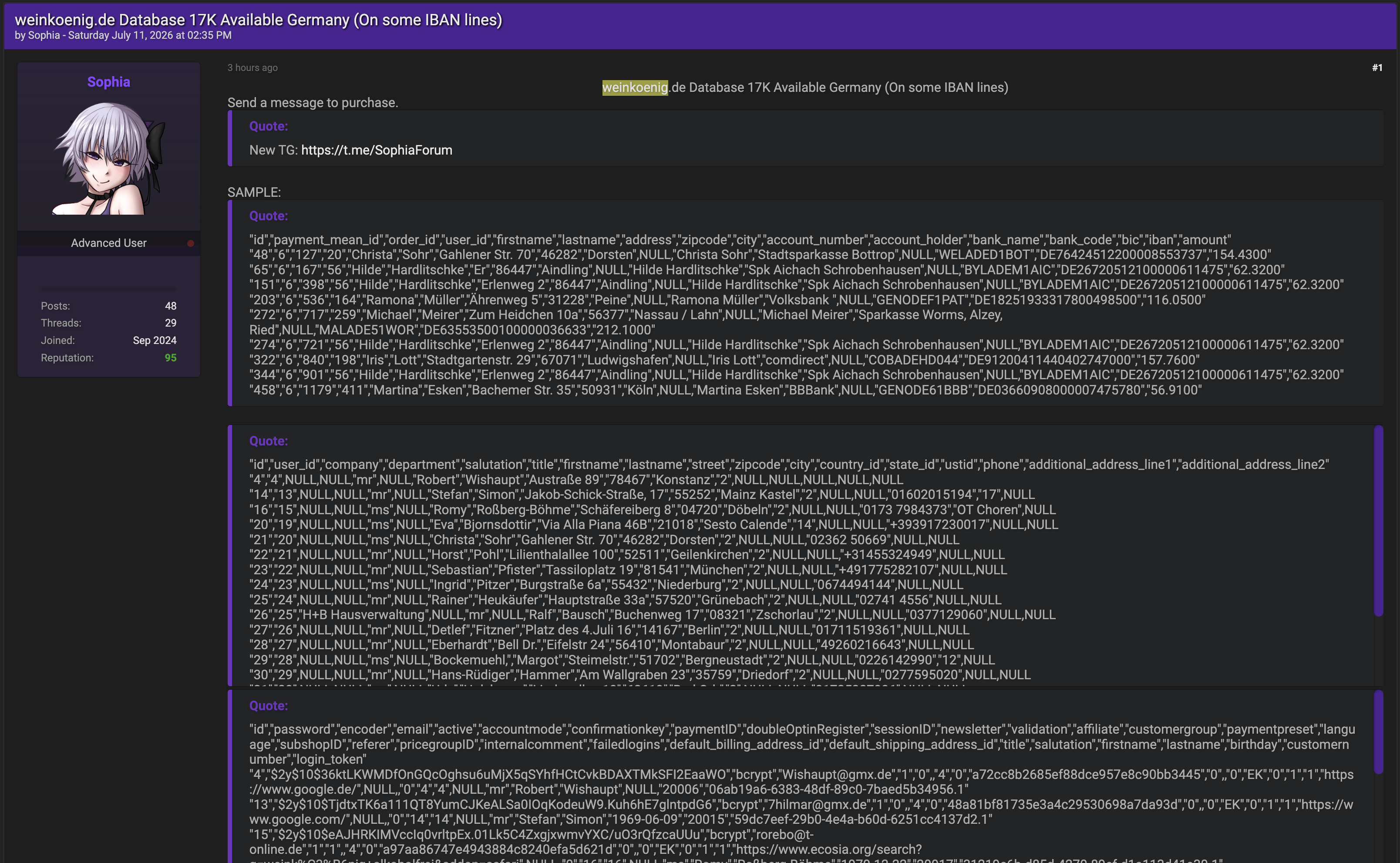
Task: Click the thread title in the purple header
Action: click(x=259, y=20)
